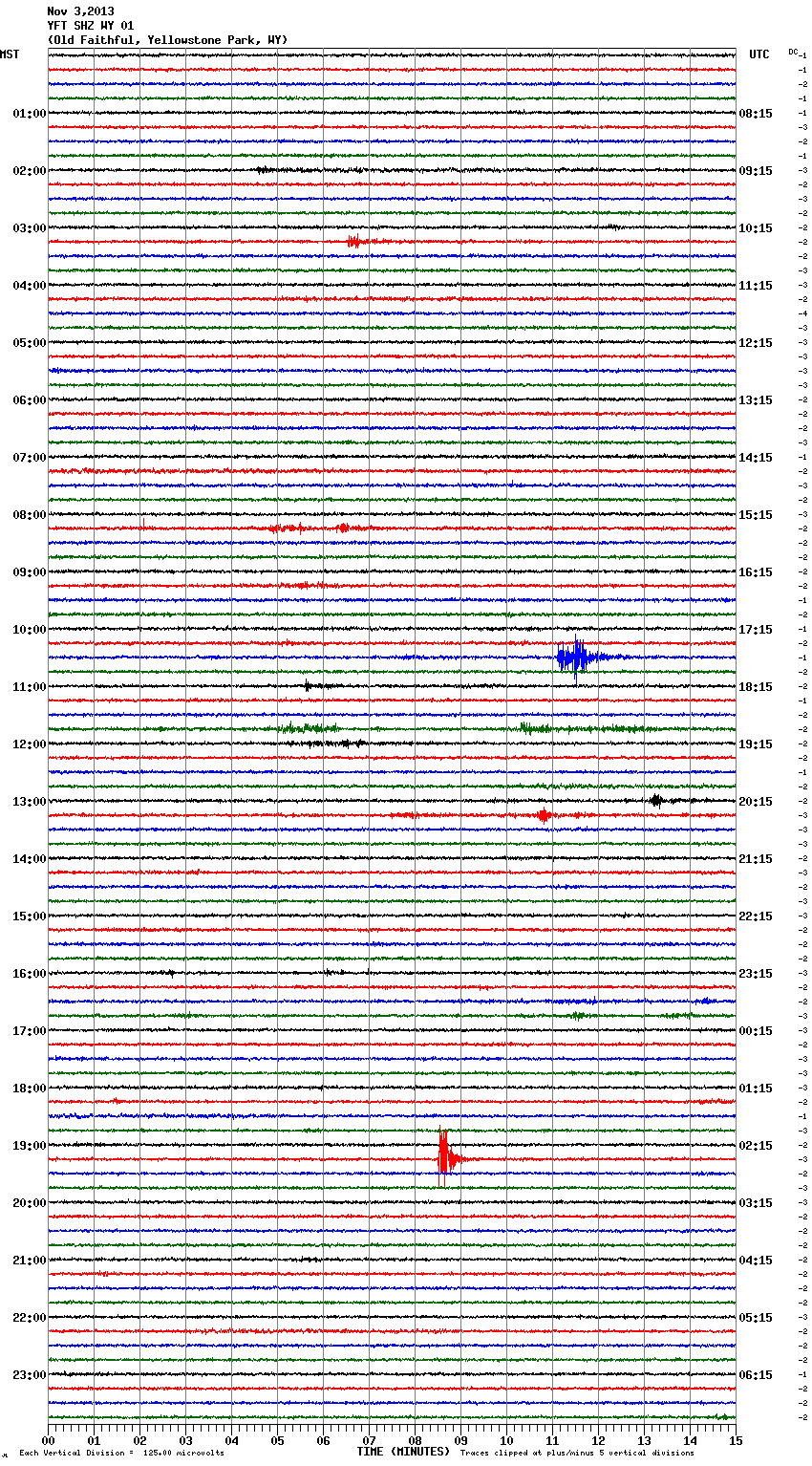Image resolution: width=812 pixels, height=1466 pixels.
Task: Click the 06:15 UTC time label
Action: coord(756,1375)
